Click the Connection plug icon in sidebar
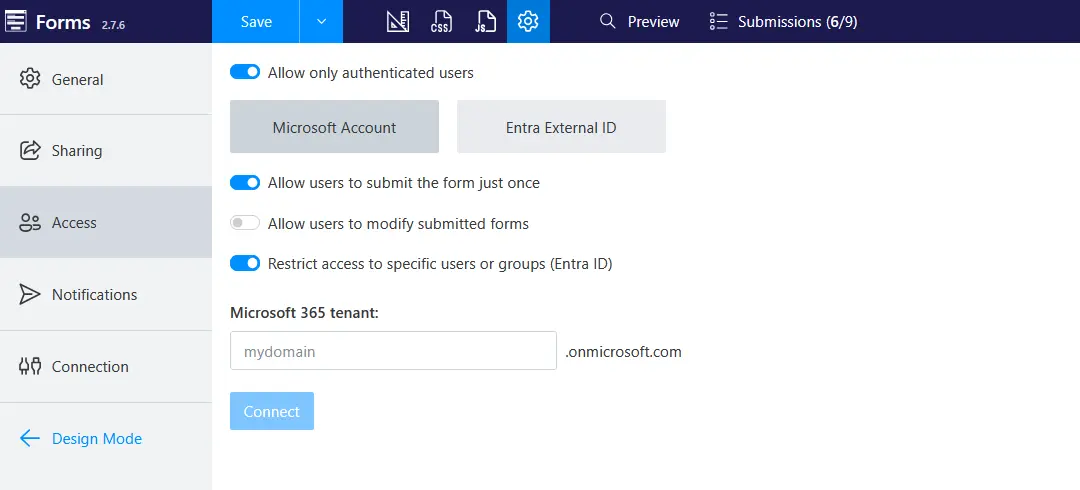Viewport: 1080px width, 490px height. tap(30, 366)
